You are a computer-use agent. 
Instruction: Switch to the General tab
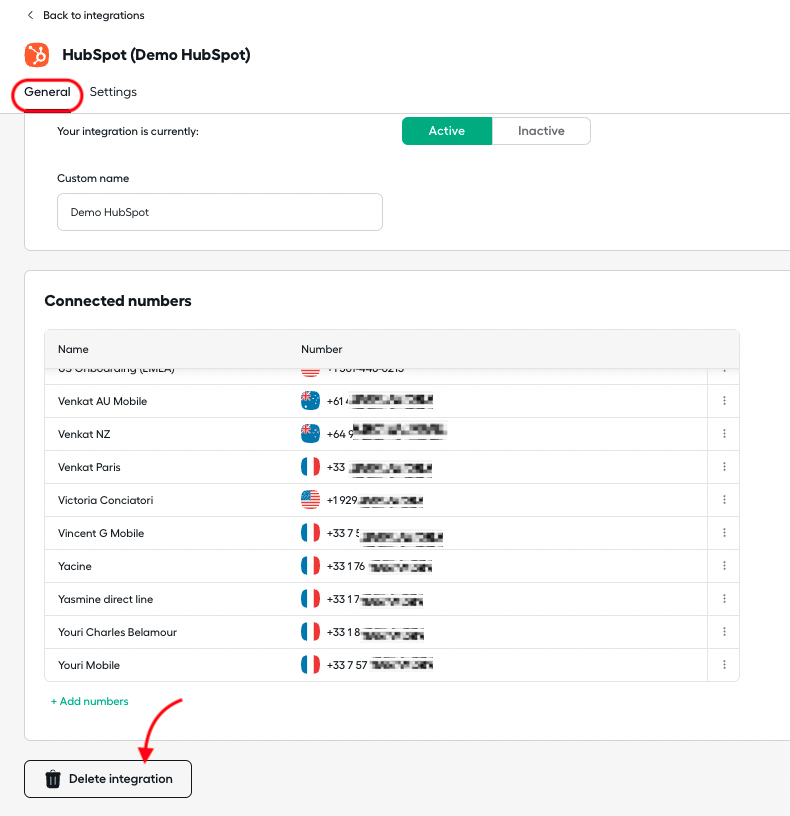tap(47, 92)
